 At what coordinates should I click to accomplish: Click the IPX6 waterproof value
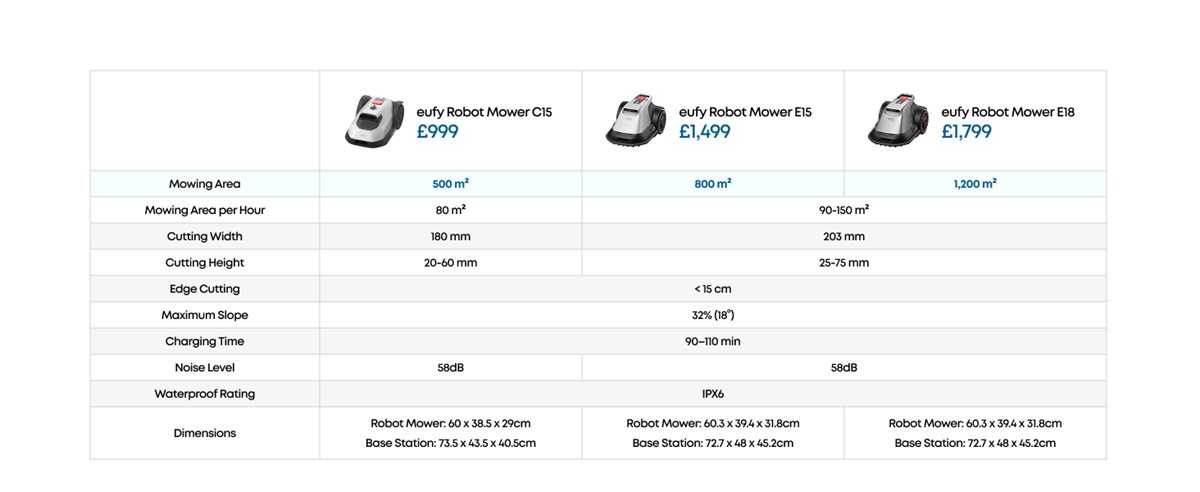pos(713,393)
